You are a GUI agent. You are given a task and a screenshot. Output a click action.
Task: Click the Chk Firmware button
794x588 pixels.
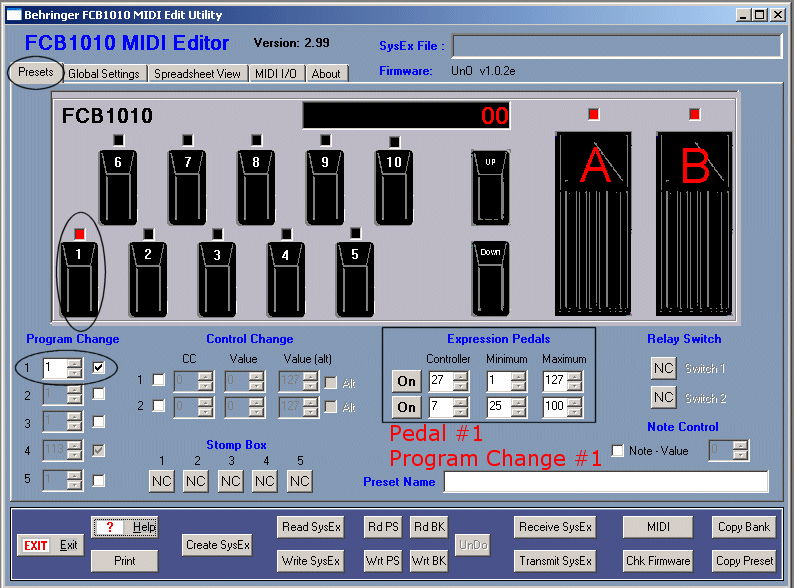point(658,561)
